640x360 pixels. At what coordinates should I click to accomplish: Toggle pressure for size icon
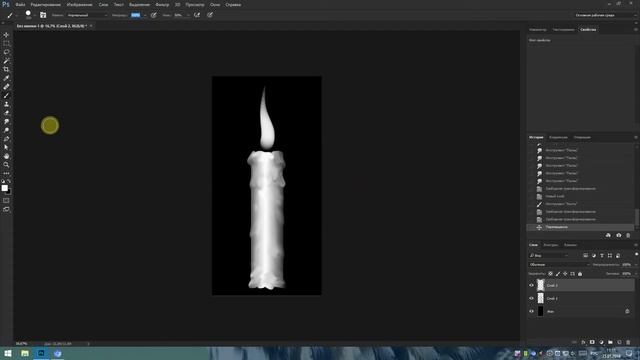point(210,15)
